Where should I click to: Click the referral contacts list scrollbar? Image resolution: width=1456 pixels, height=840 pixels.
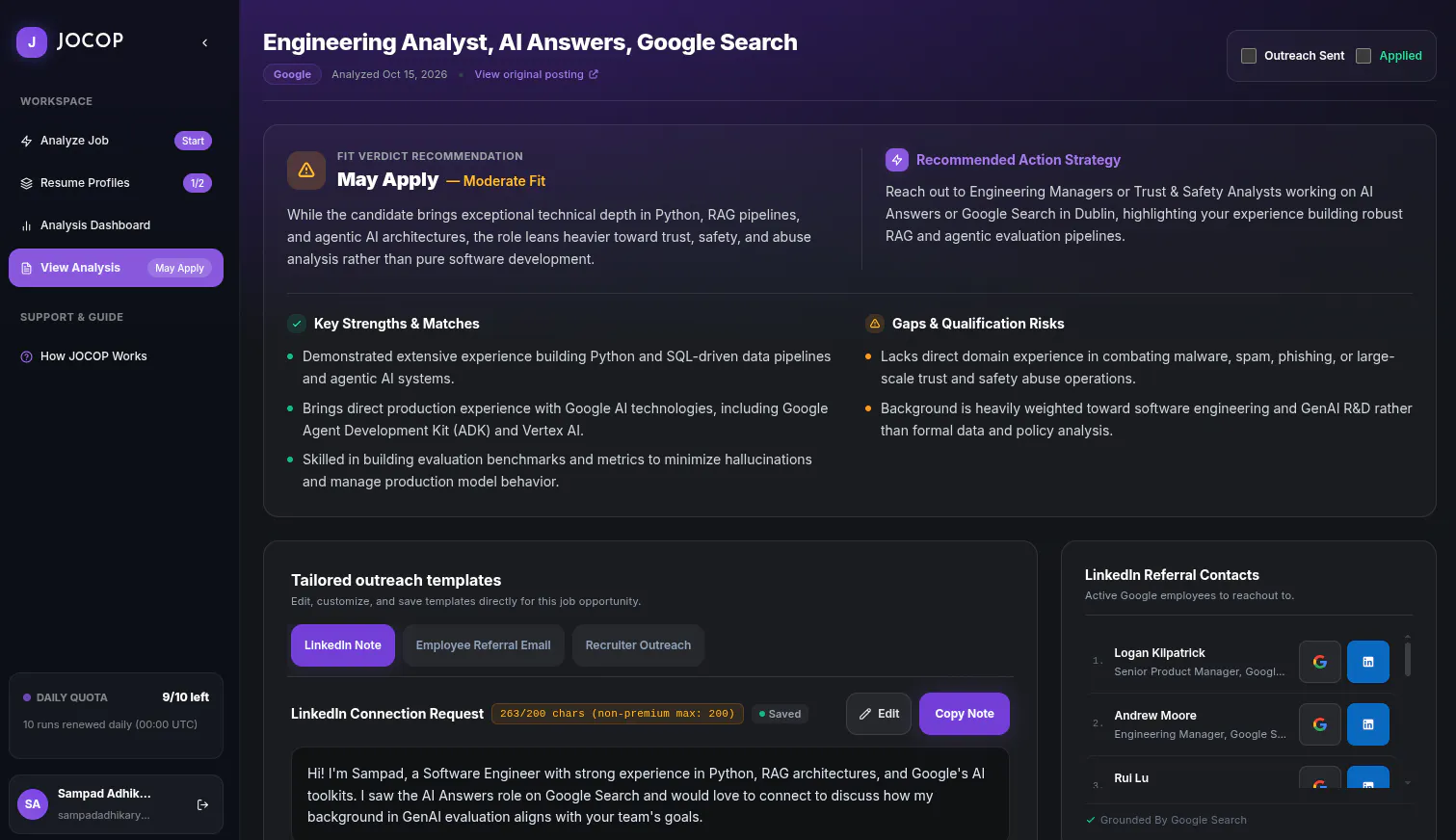[1408, 659]
